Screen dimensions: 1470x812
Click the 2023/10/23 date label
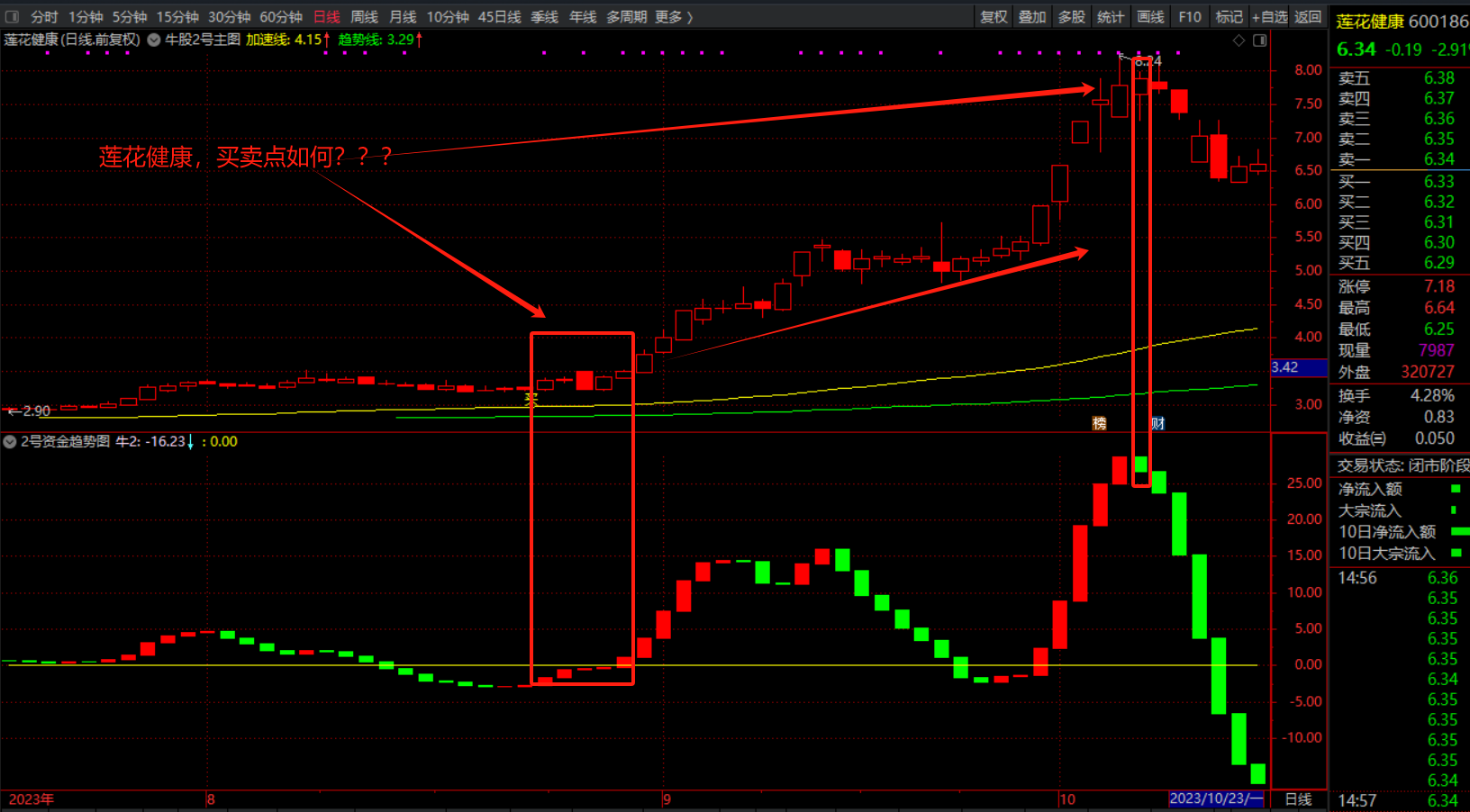[x=1216, y=798]
